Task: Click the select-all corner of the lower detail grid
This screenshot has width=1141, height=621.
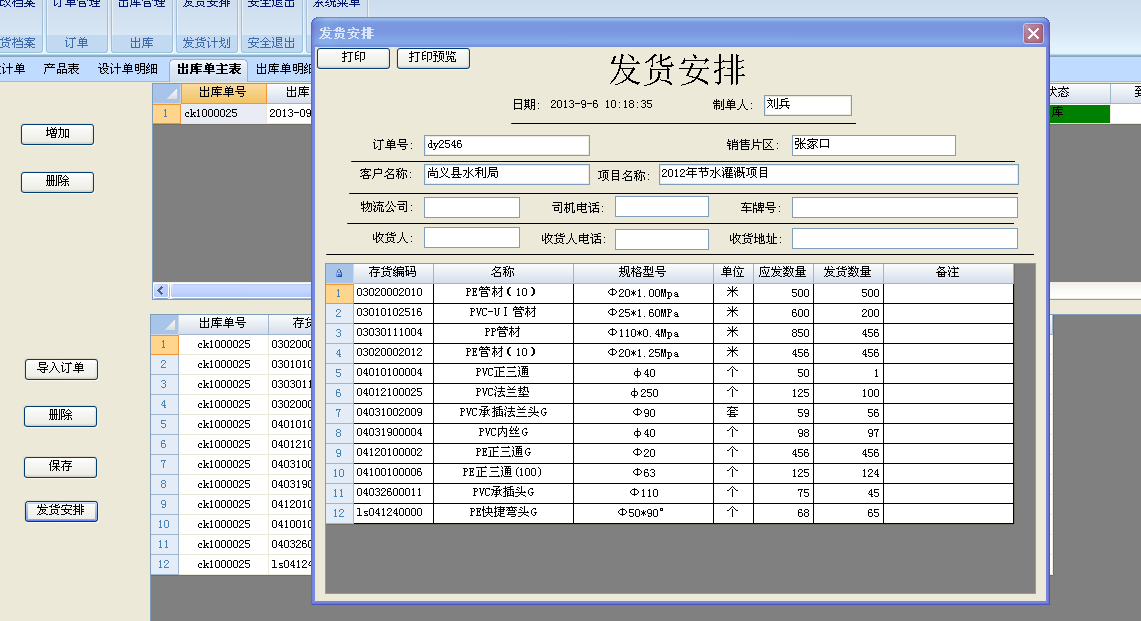Action: click(x=164, y=323)
